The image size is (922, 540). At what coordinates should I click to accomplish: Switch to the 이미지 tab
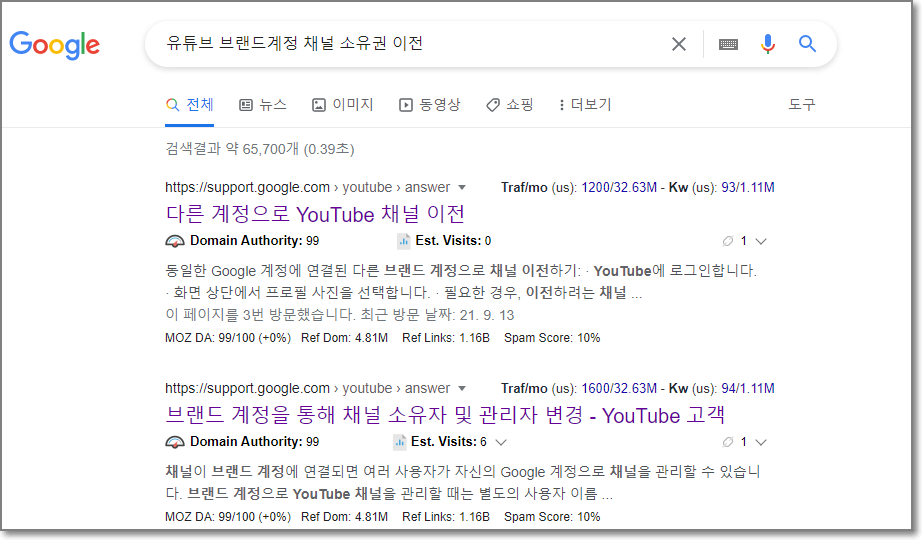click(x=343, y=105)
